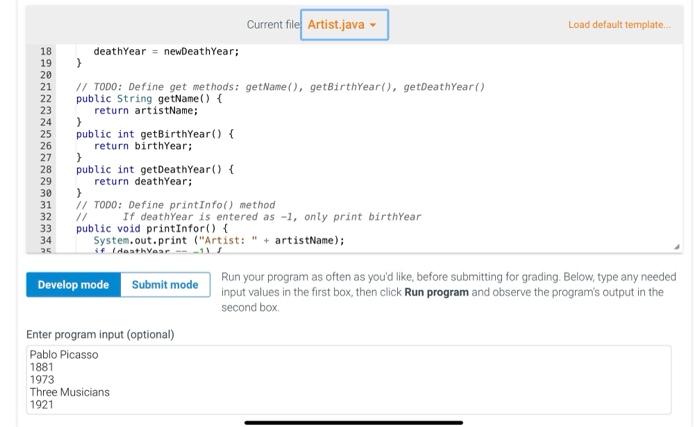Click the 'deathYear = newDeathYear;' line
This screenshot has width=700, height=427.
(166, 51)
